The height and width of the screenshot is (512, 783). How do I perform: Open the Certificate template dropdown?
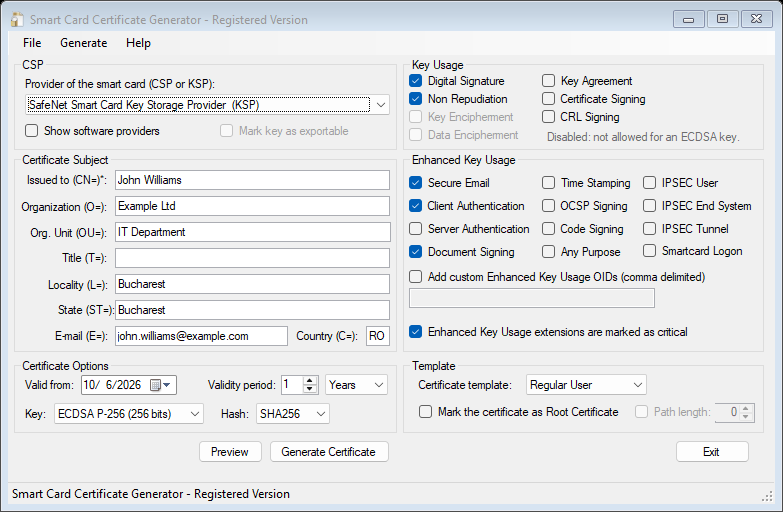click(x=586, y=385)
